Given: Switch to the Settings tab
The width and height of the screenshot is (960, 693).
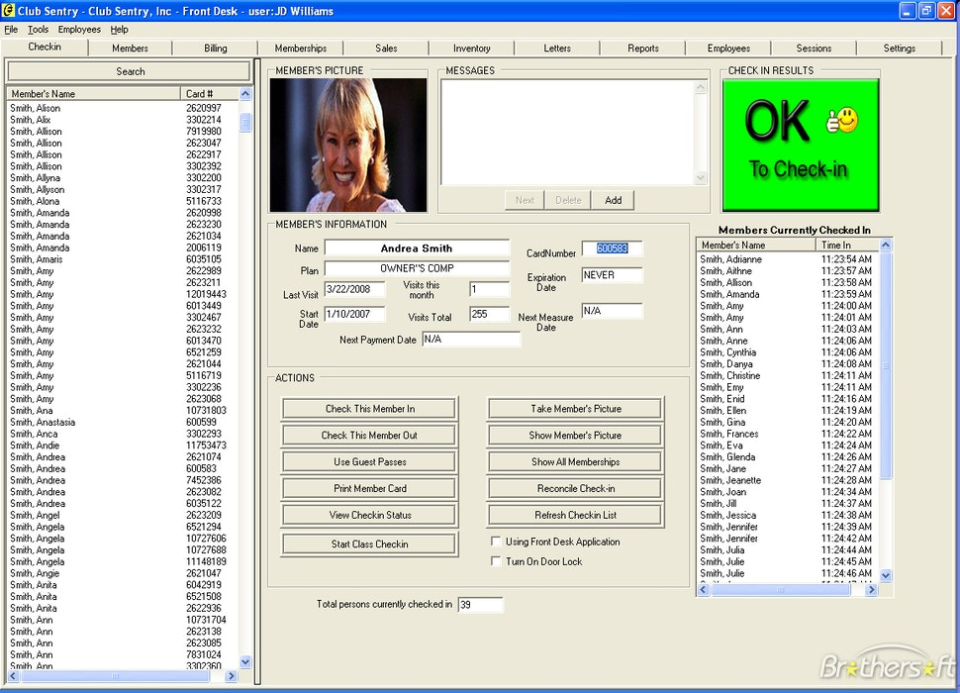Looking at the screenshot, I should tap(899, 48).
